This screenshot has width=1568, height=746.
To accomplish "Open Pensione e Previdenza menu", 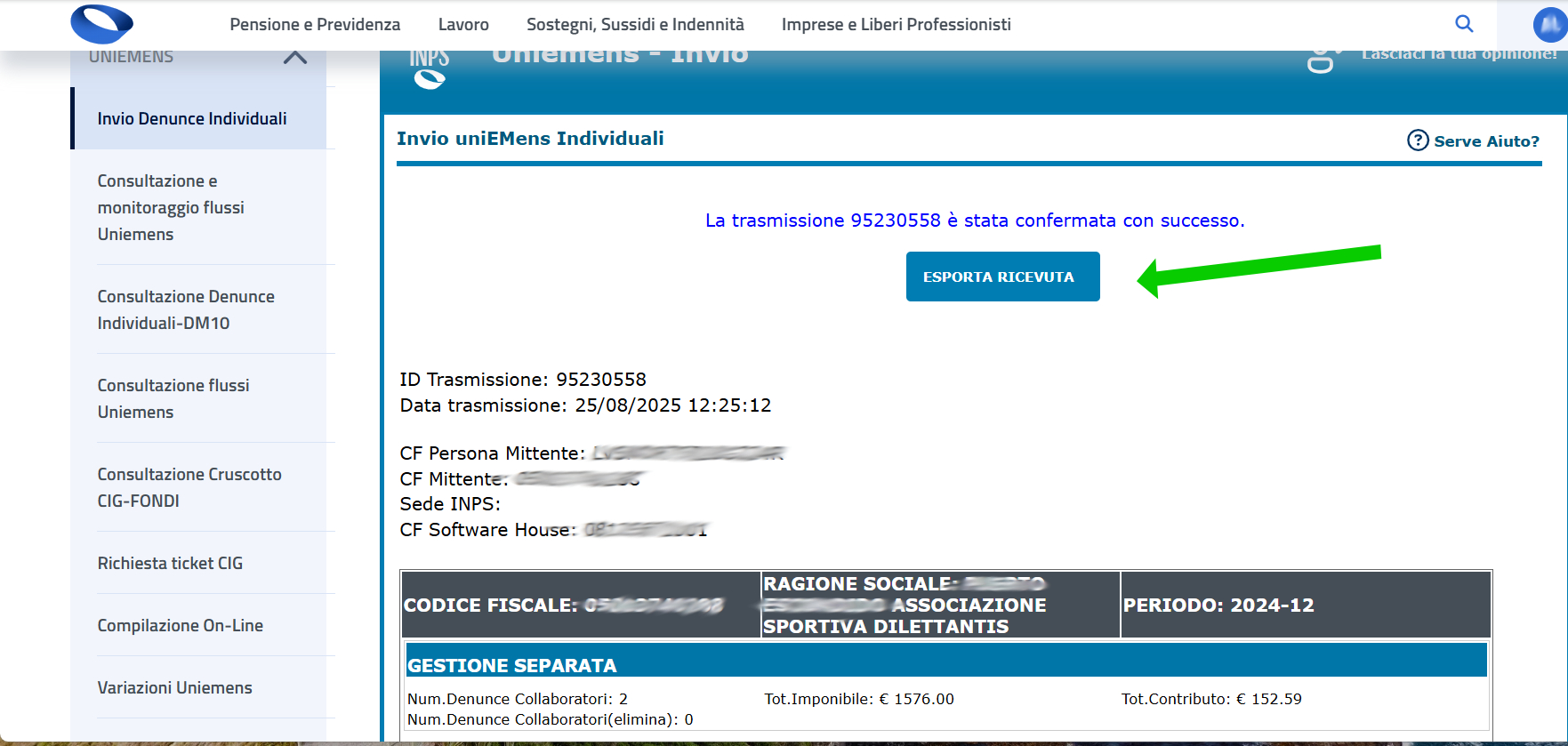I will (315, 25).
